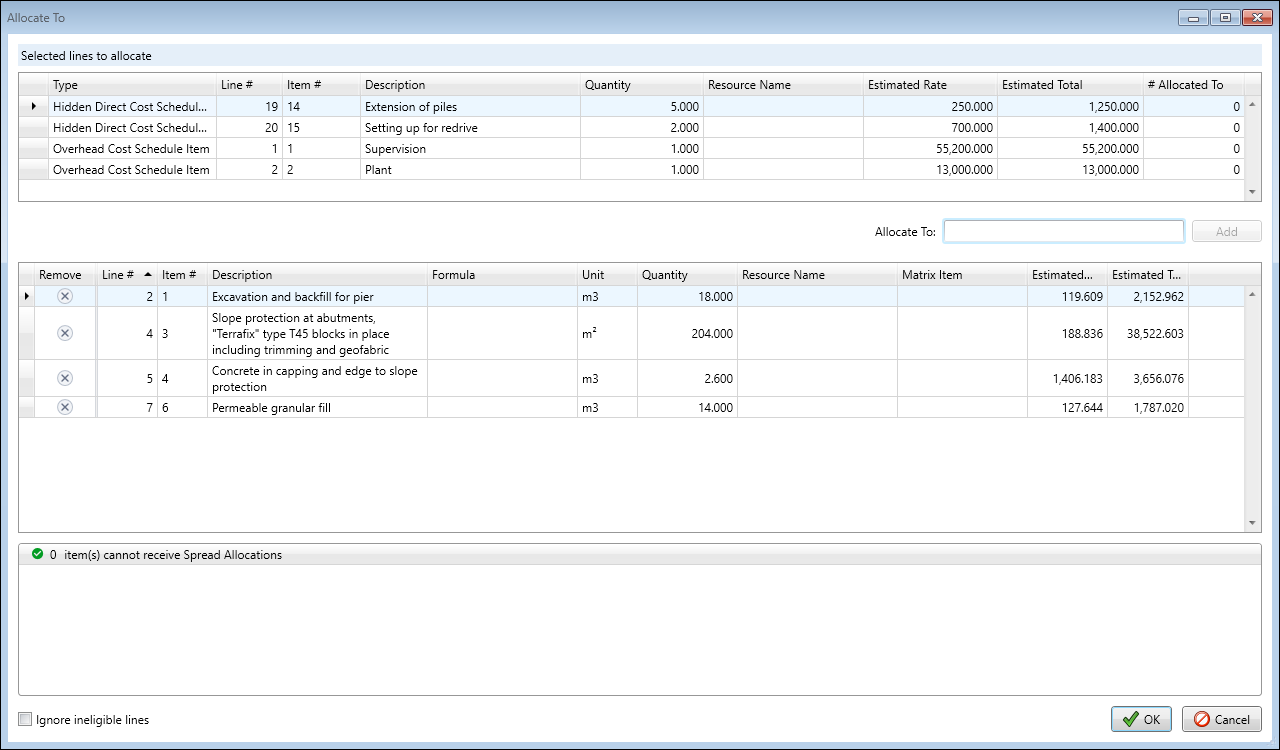Image resolution: width=1280 pixels, height=750 pixels.
Task: Click the green checkmark status icon
Action: pyautogui.click(x=37, y=554)
